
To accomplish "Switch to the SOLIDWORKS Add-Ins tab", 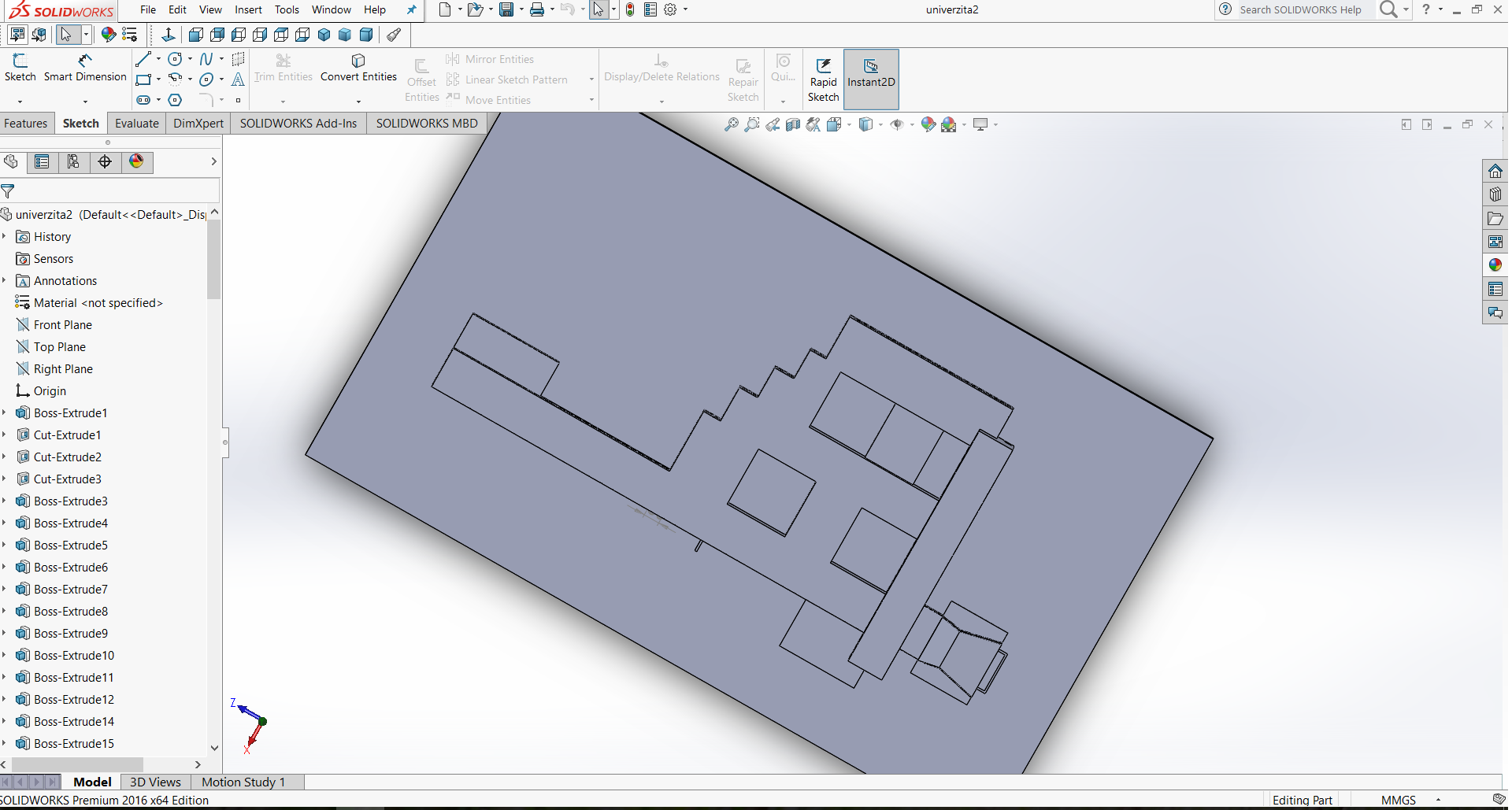I will [x=298, y=123].
